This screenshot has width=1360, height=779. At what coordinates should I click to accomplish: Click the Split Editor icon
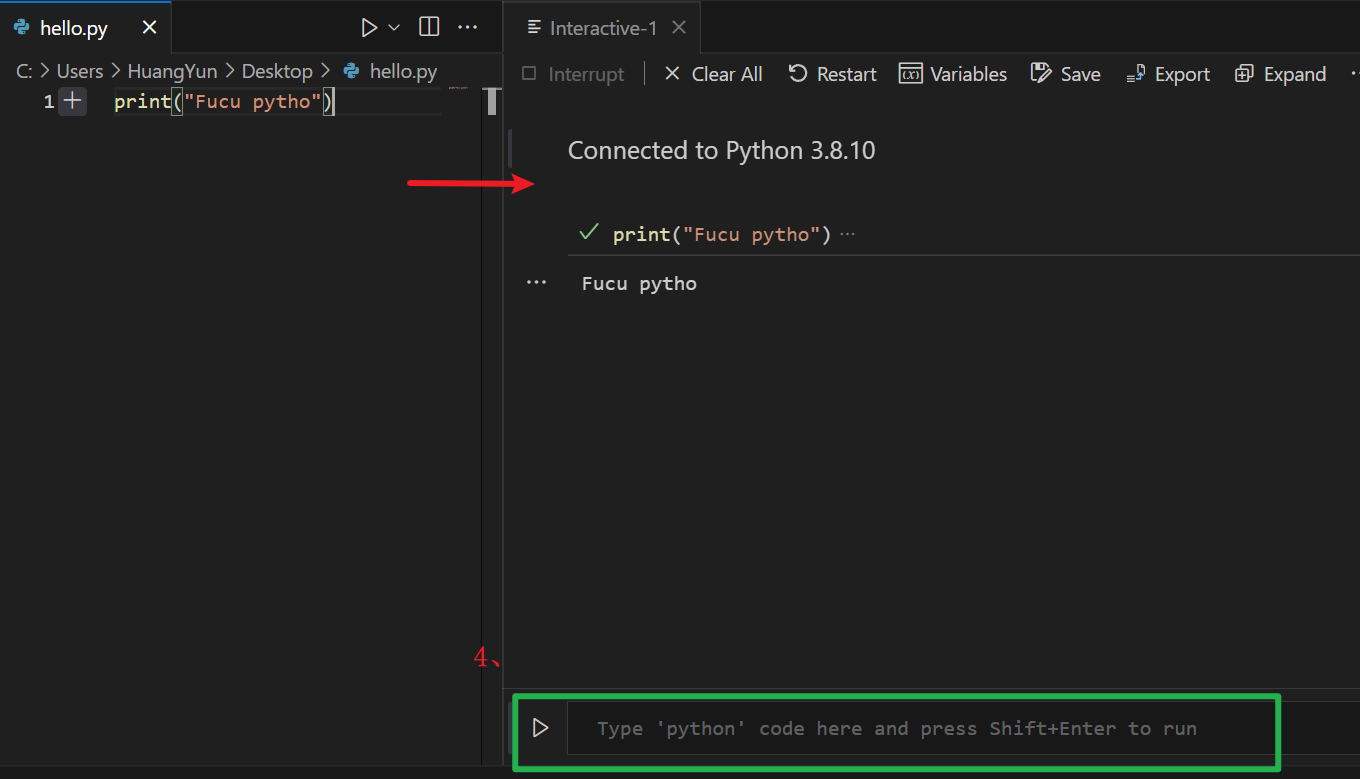click(x=429, y=27)
